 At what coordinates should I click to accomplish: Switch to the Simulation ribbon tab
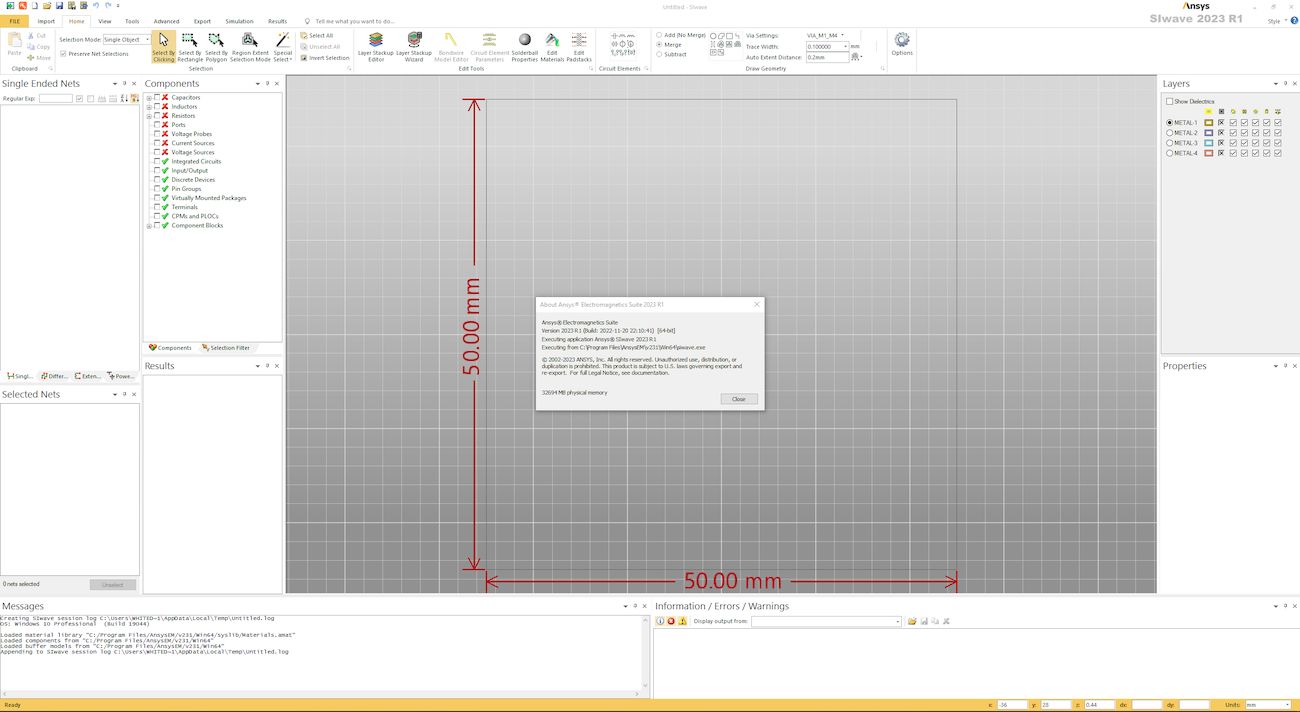(x=239, y=21)
